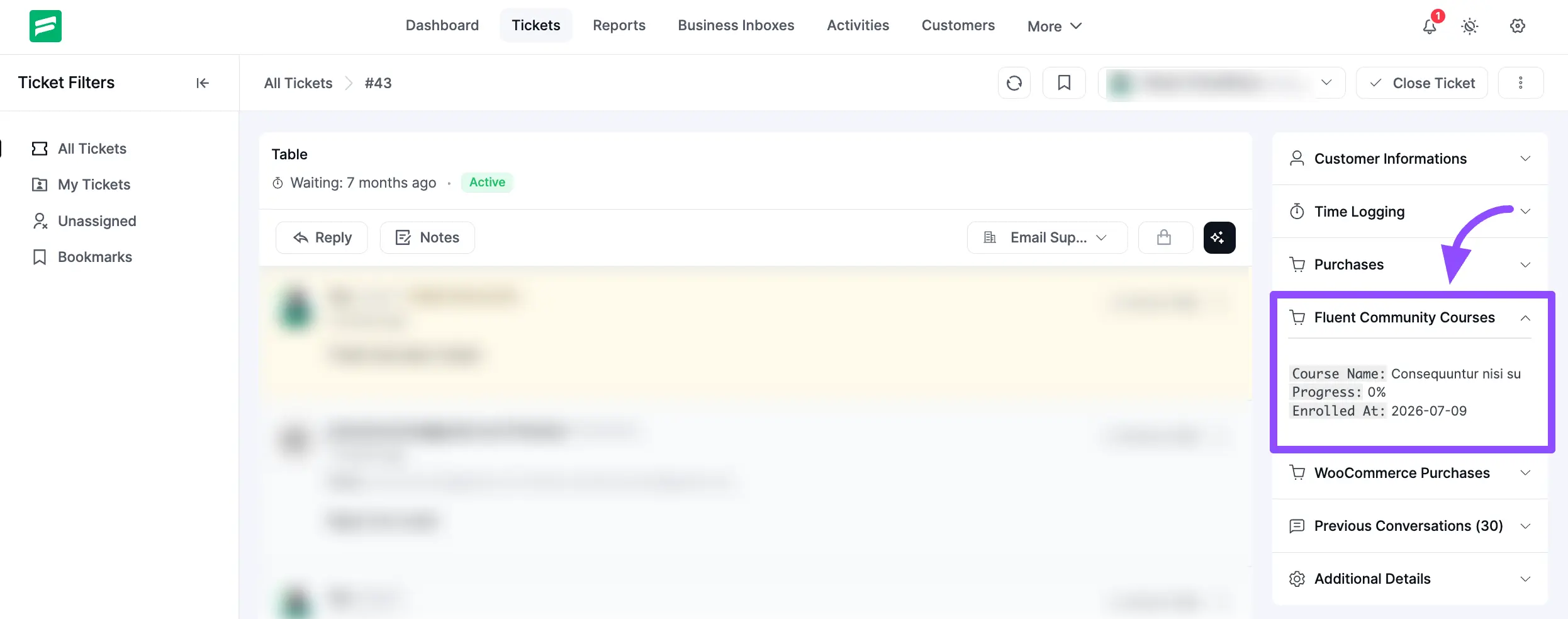This screenshot has width=1568, height=619.
Task: Select the Bookmarks filter
Action: coord(82,257)
